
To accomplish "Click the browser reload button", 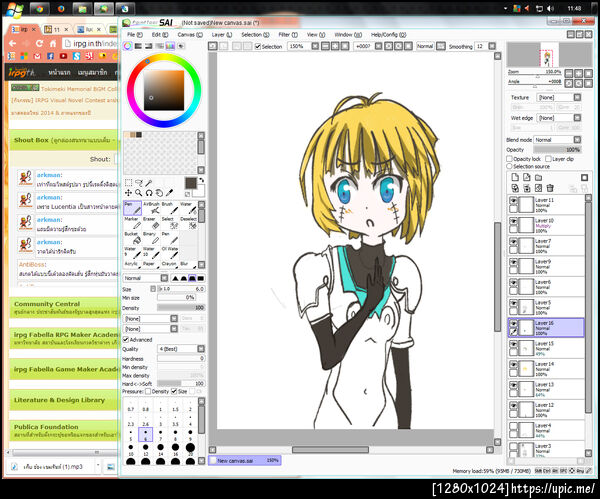I will (x=39, y=44).
